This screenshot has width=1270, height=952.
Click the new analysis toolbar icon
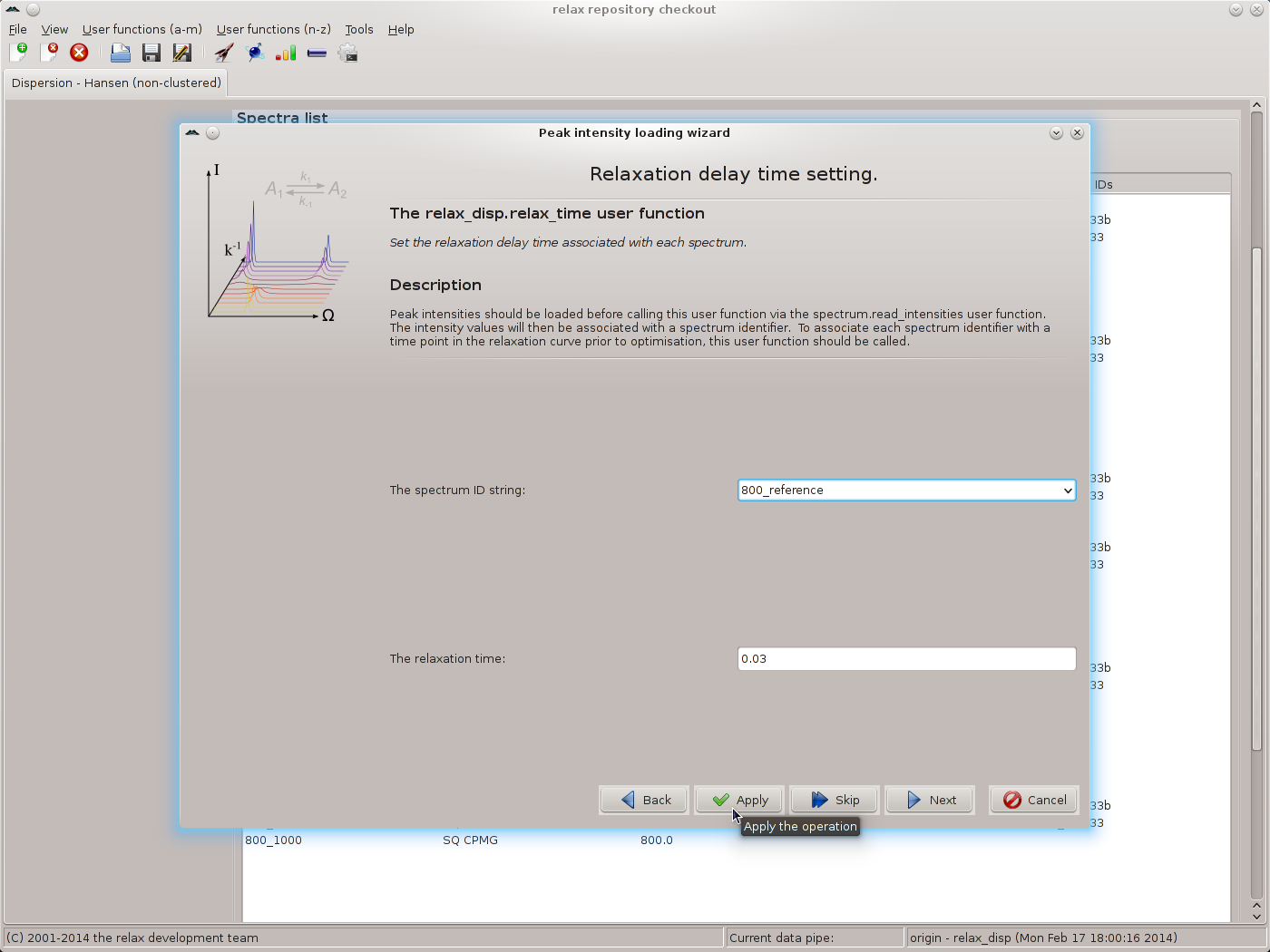click(x=18, y=53)
